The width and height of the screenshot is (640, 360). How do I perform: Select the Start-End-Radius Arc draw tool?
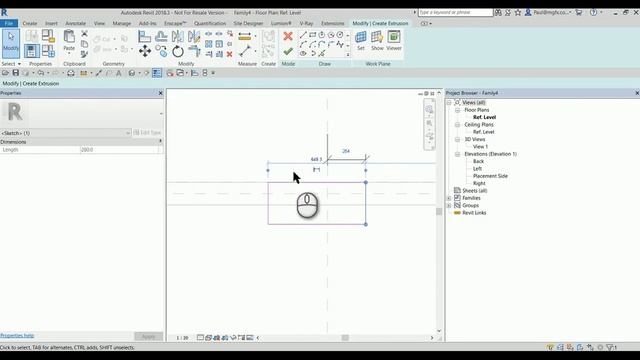303,44
